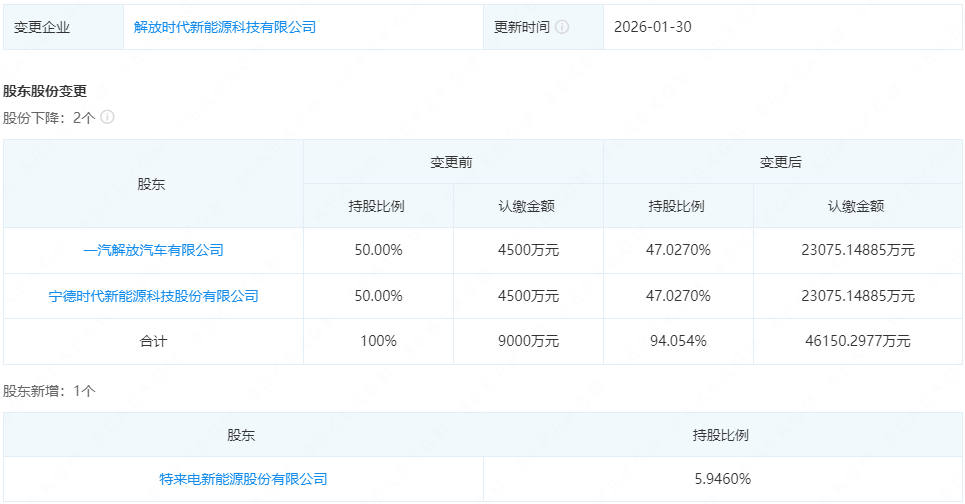The width and height of the screenshot is (965, 504).
Task: Open 特来电新能源股份有限公司 shareholder link
Action: (x=243, y=479)
